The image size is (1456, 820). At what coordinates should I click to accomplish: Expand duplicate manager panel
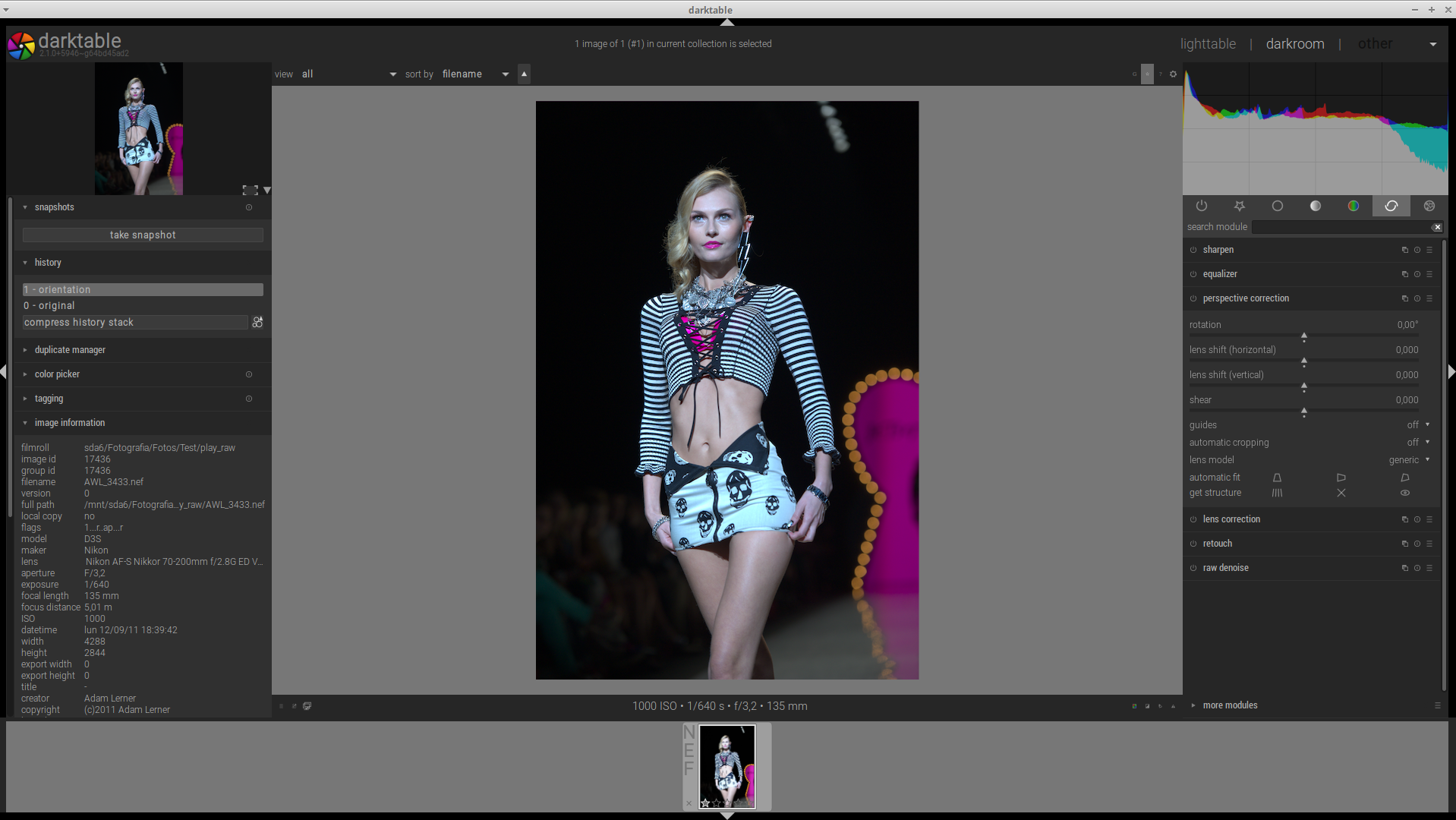(25, 350)
